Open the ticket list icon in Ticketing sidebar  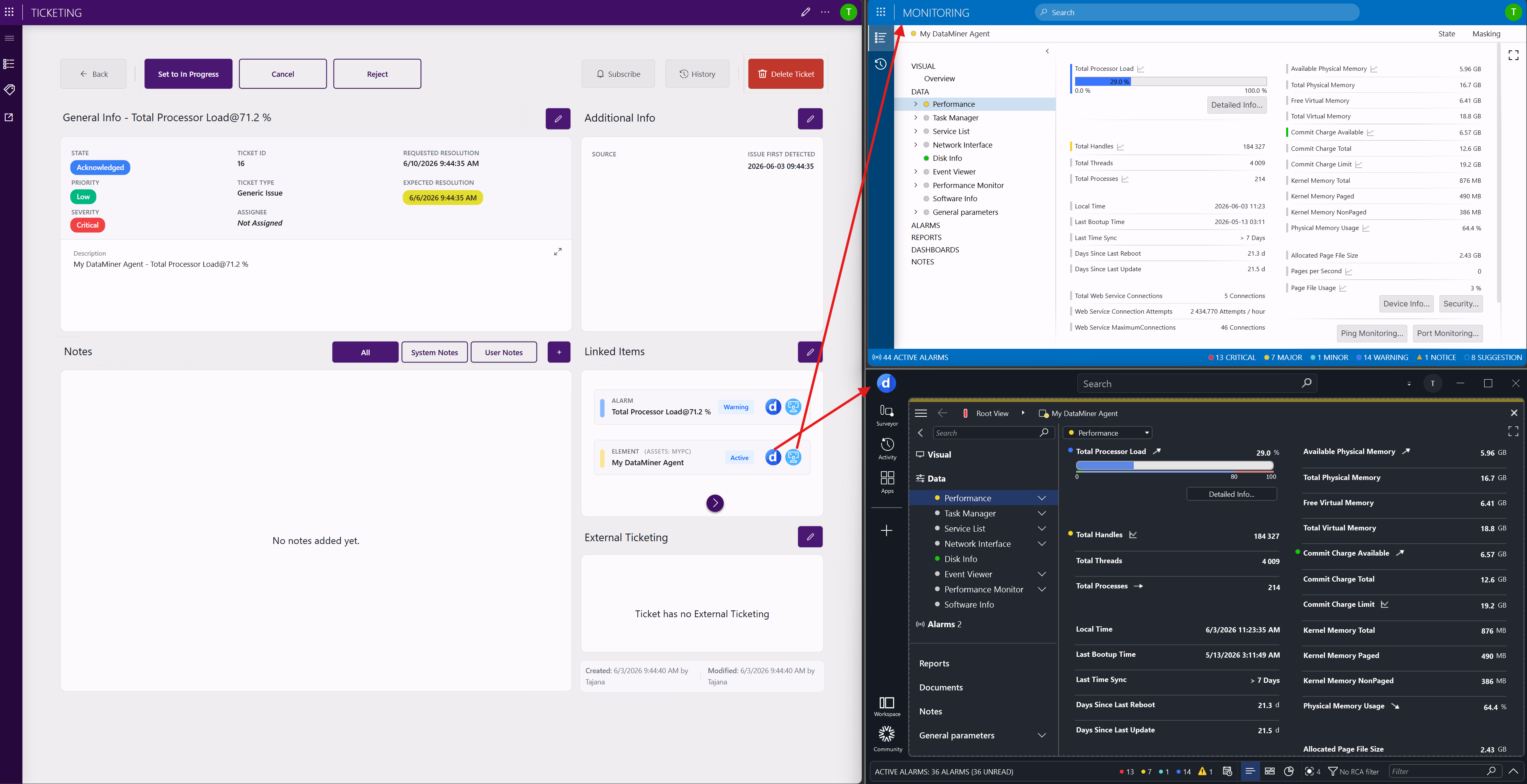[10, 64]
